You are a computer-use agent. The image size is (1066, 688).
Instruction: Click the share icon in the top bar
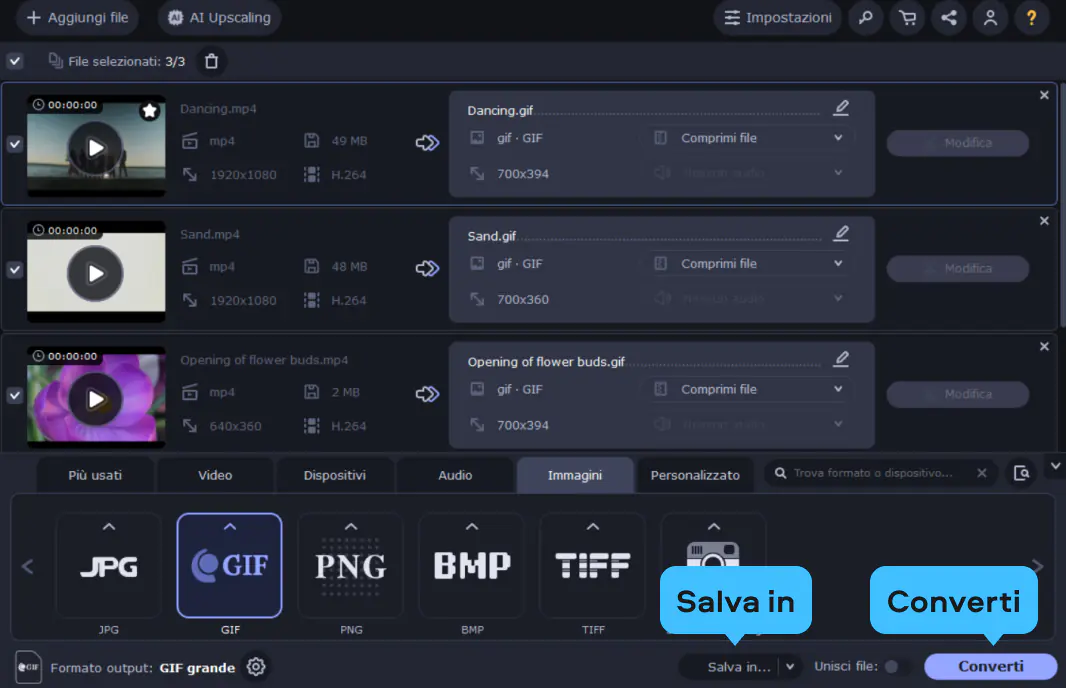[948, 18]
